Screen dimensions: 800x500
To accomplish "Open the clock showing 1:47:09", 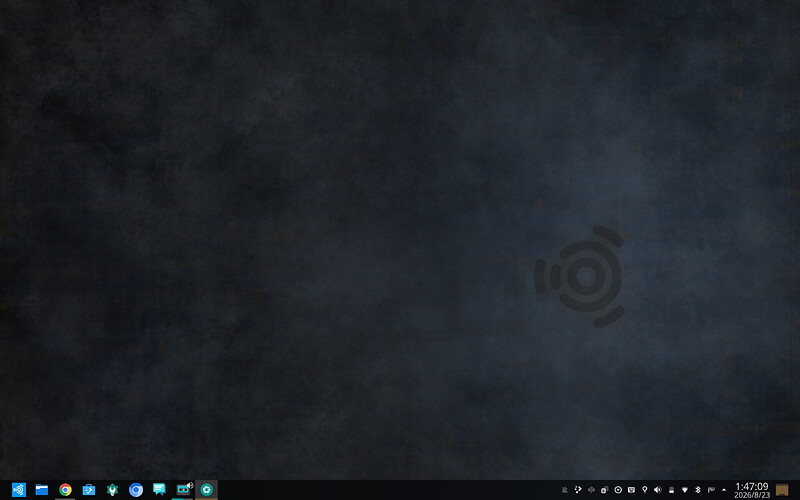I will [752, 490].
